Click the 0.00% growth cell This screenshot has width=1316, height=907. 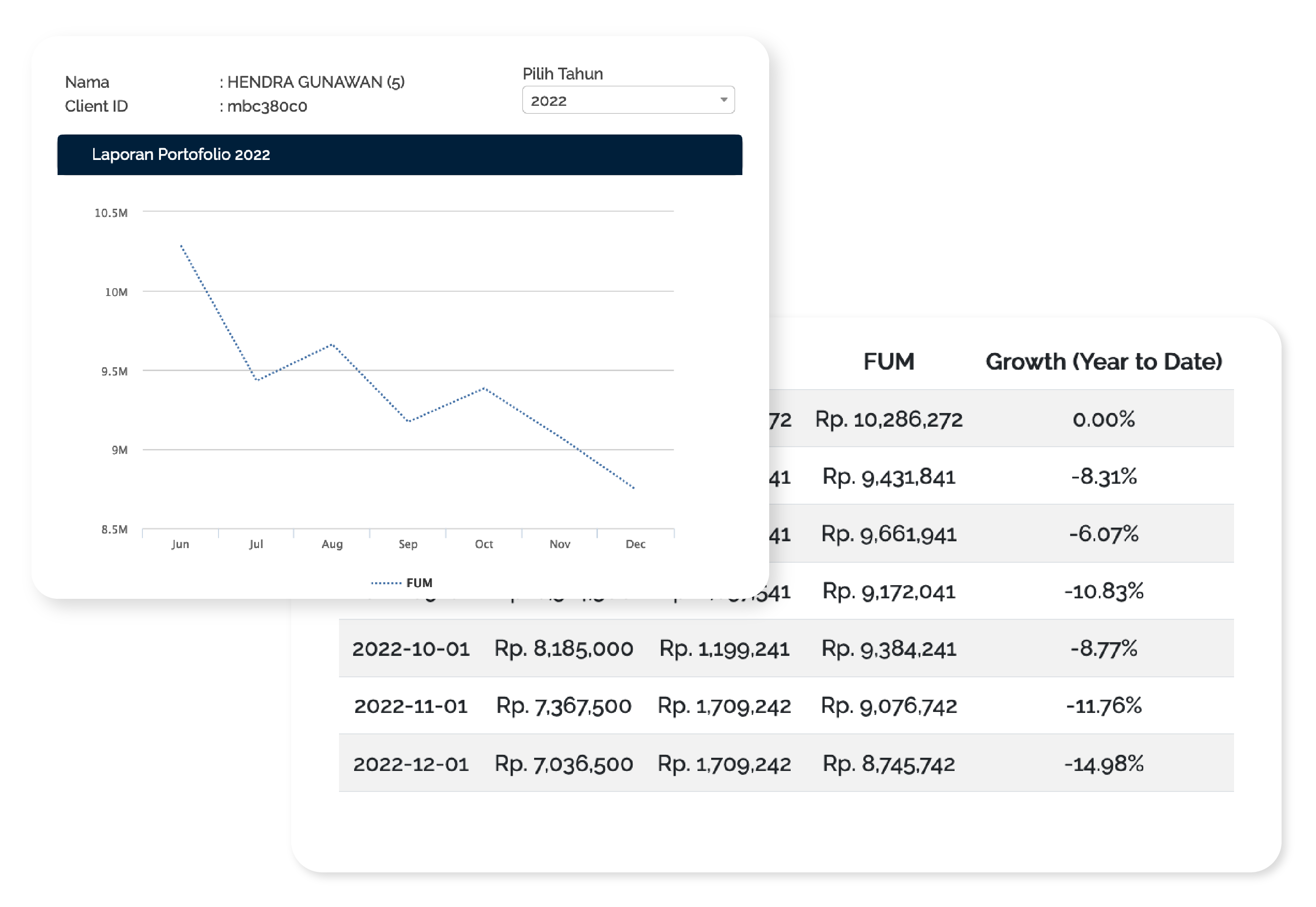(x=1103, y=419)
